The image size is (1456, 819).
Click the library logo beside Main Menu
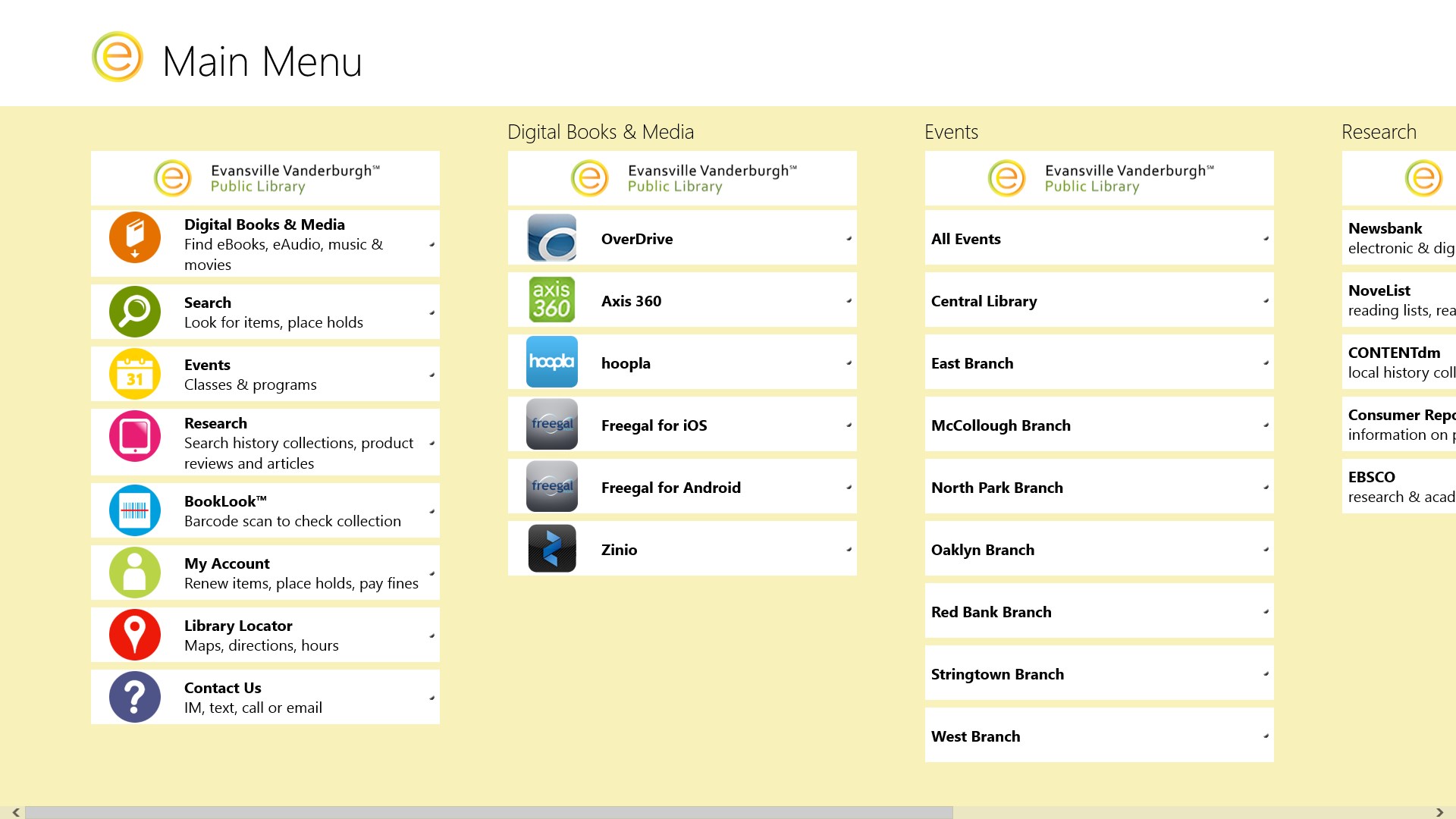point(118,57)
